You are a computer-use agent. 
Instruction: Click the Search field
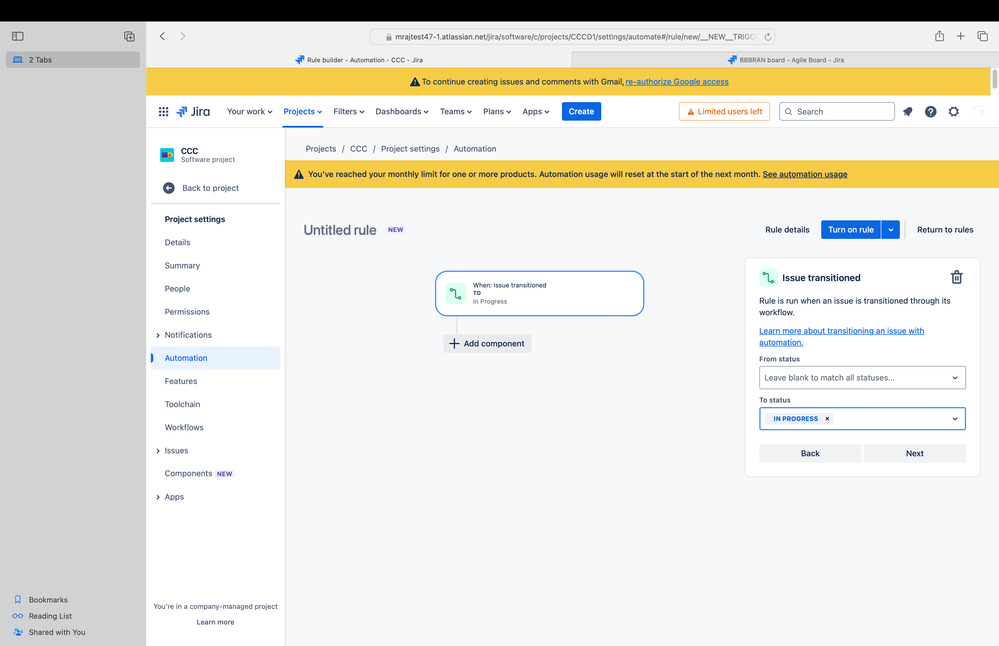click(837, 111)
